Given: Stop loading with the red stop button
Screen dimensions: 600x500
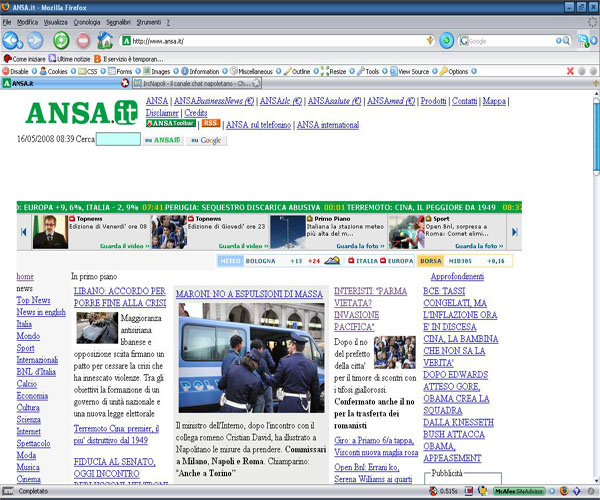Looking at the screenshot, I should (83, 40).
